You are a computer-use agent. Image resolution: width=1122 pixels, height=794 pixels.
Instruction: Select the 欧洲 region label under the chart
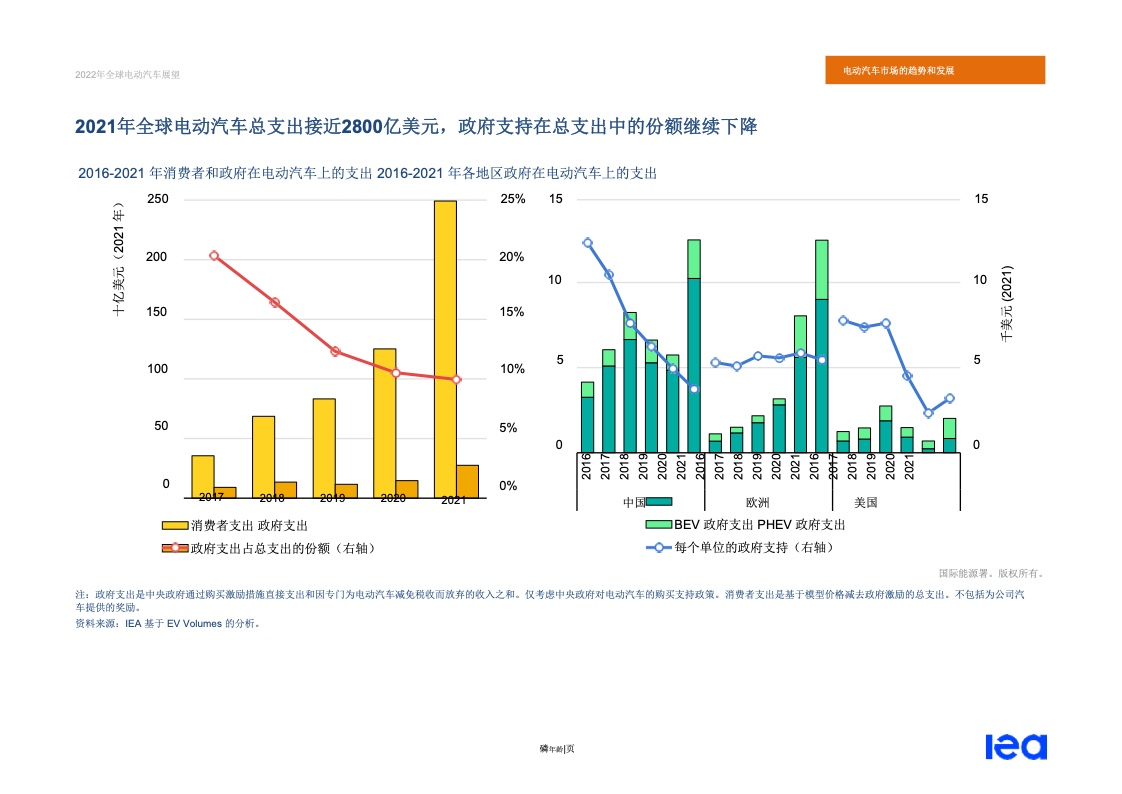757,502
